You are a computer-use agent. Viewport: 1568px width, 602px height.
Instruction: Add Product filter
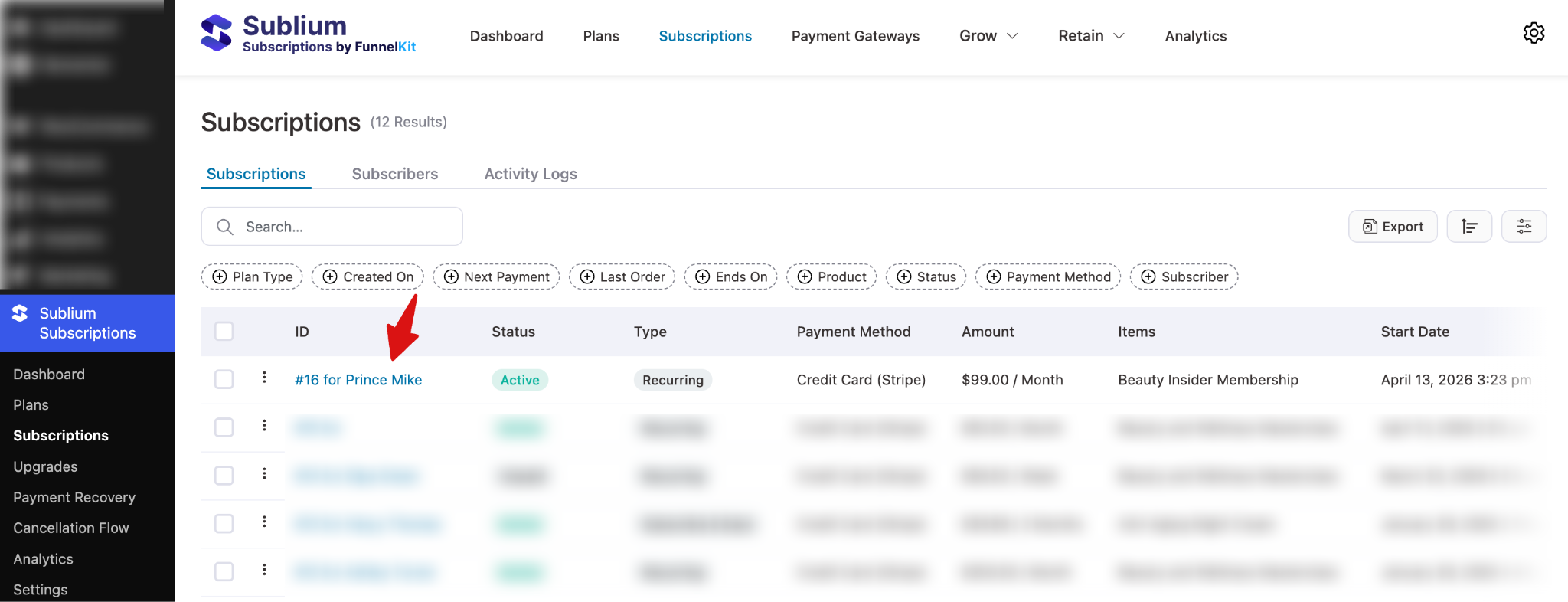(x=831, y=276)
